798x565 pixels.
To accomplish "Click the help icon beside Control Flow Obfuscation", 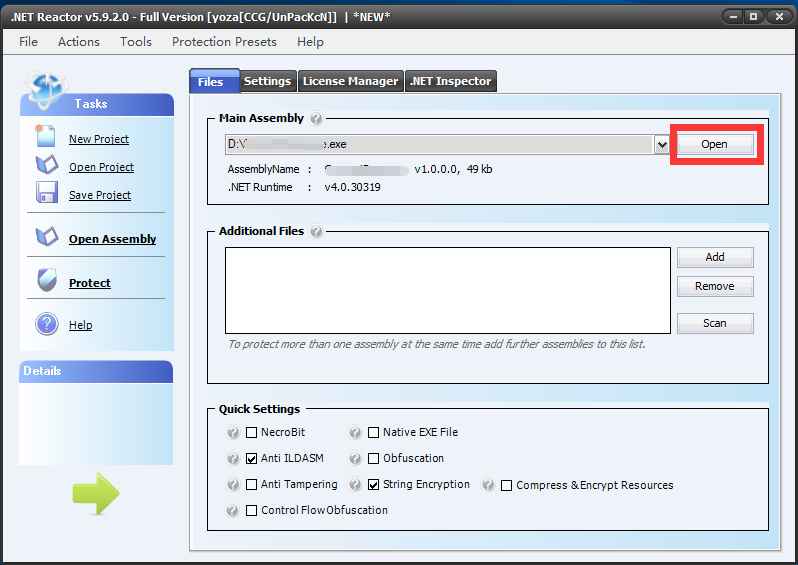I will (x=233, y=510).
